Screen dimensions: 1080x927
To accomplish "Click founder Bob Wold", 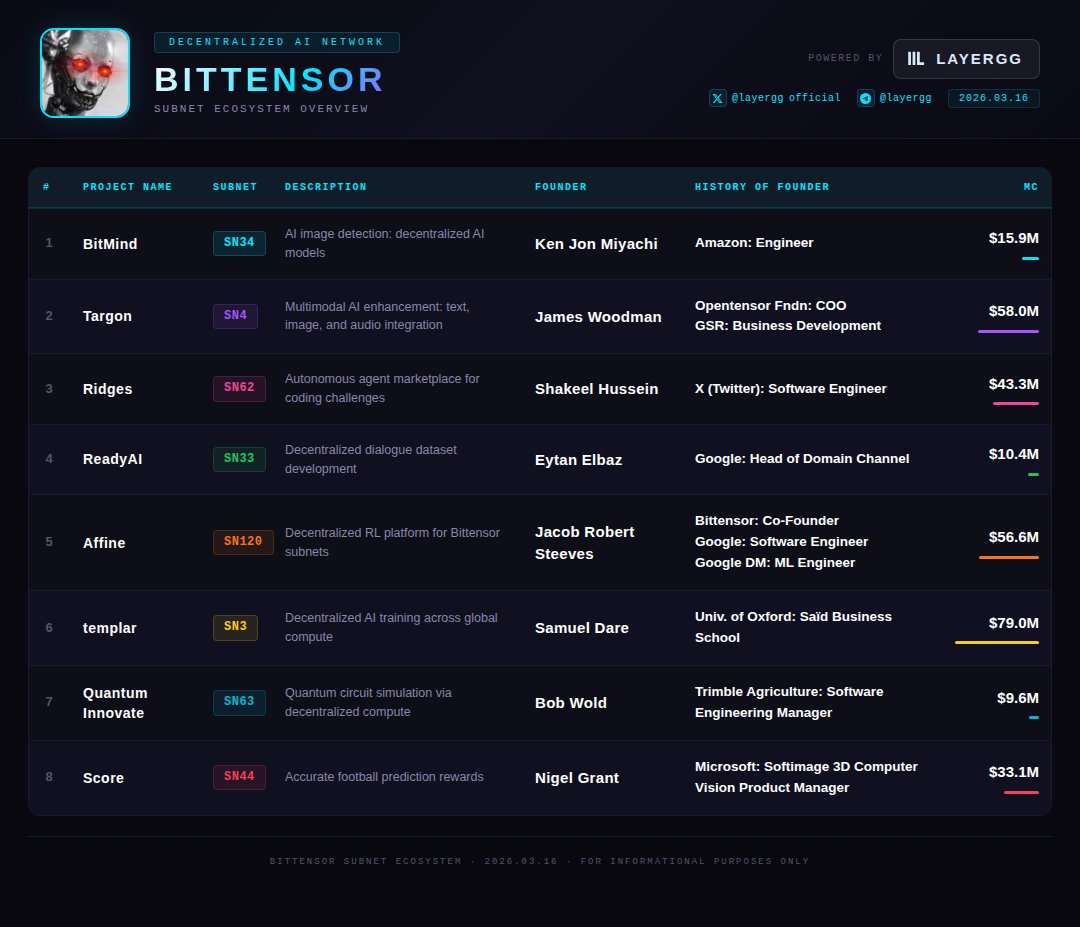I will (571, 703).
